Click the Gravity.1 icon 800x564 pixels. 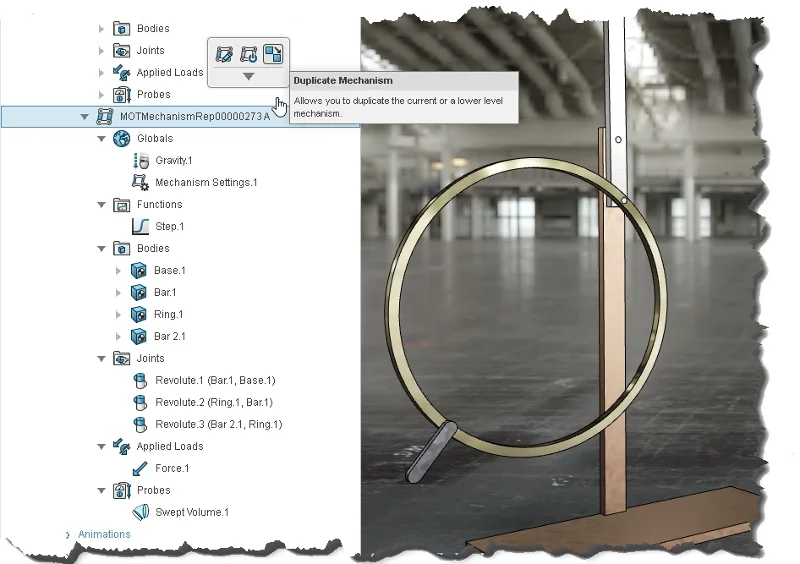point(140,160)
